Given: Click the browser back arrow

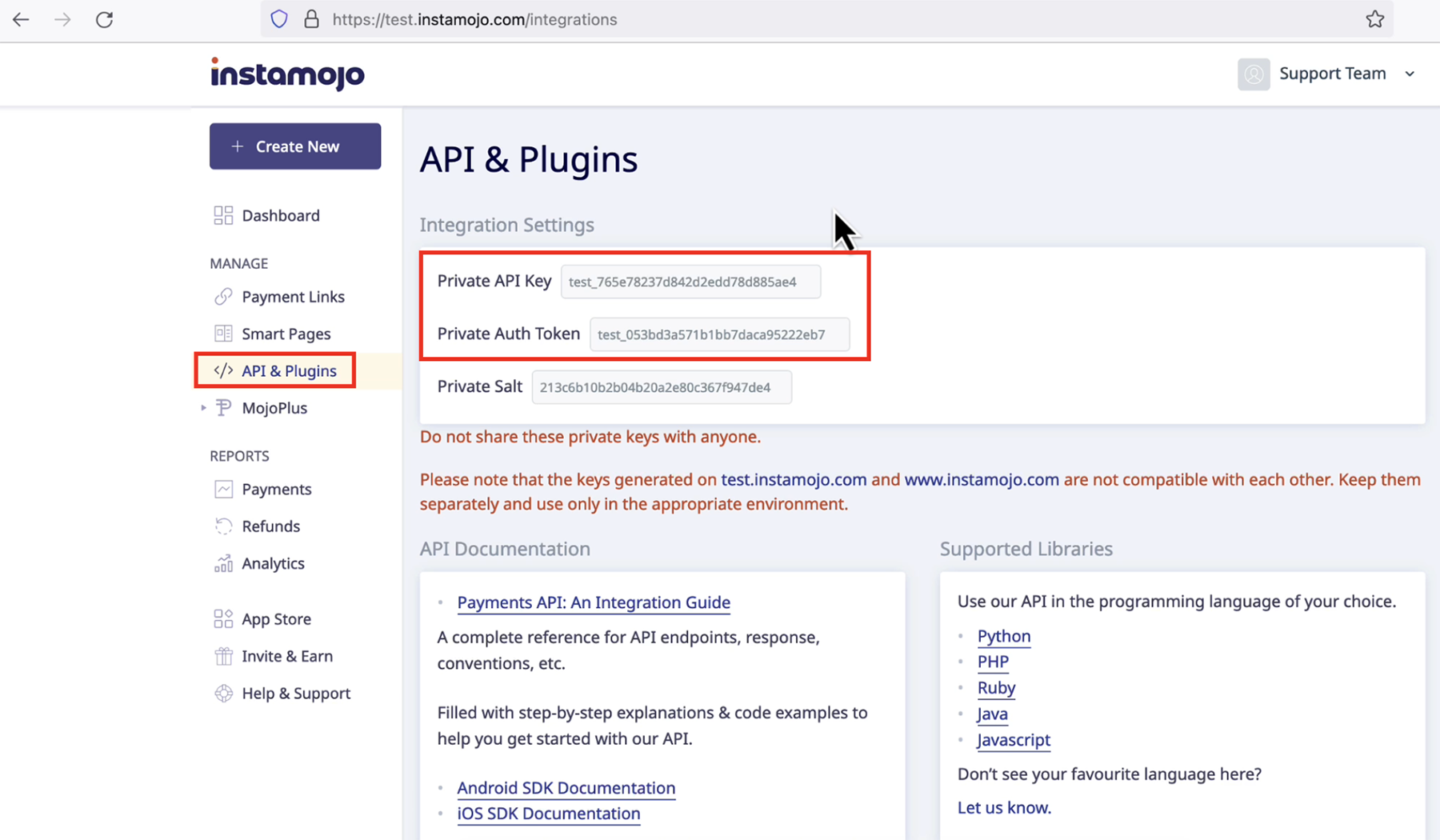Looking at the screenshot, I should pyautogui.click(x=21, y=19).
